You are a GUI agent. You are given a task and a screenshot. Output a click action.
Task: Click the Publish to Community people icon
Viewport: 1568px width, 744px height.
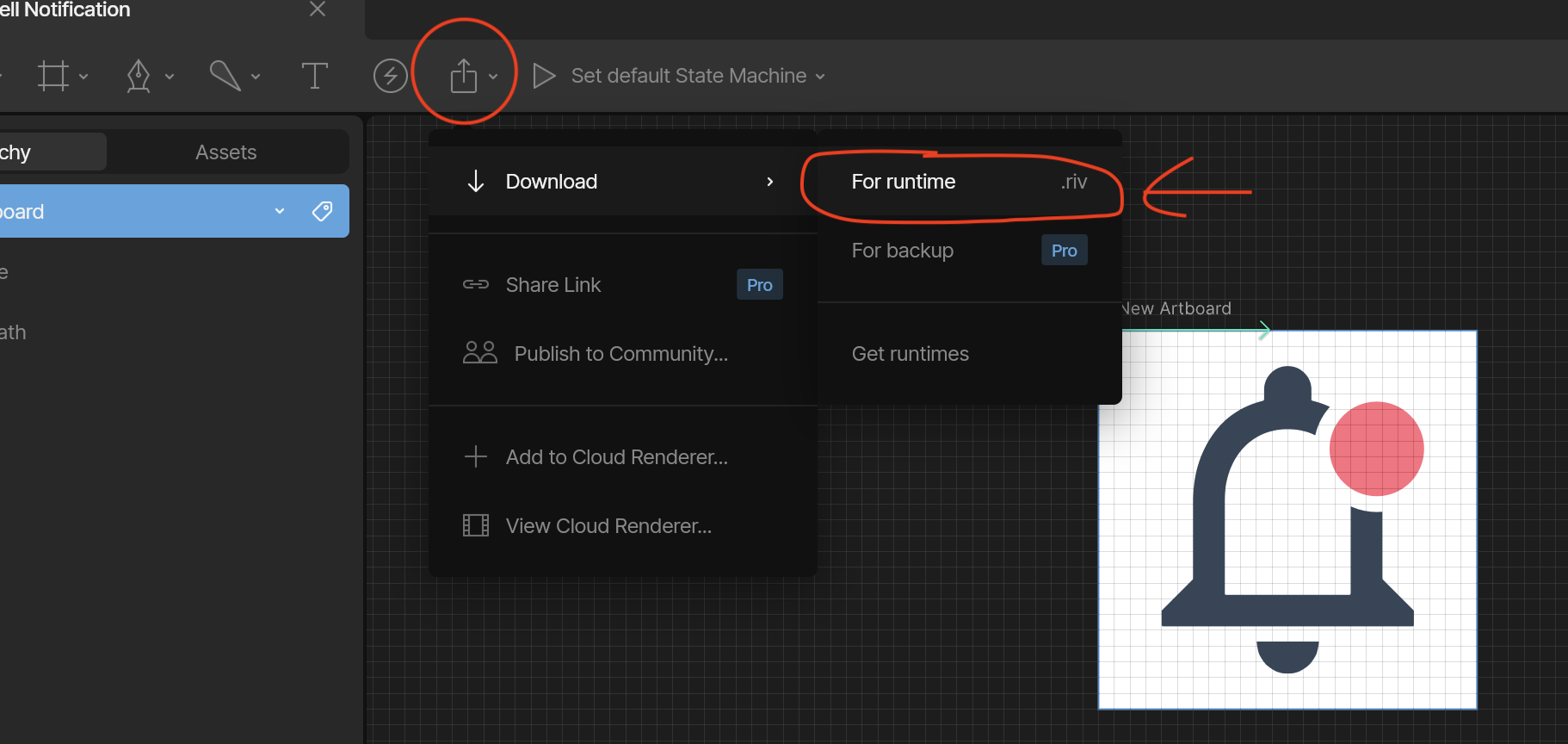480,352
